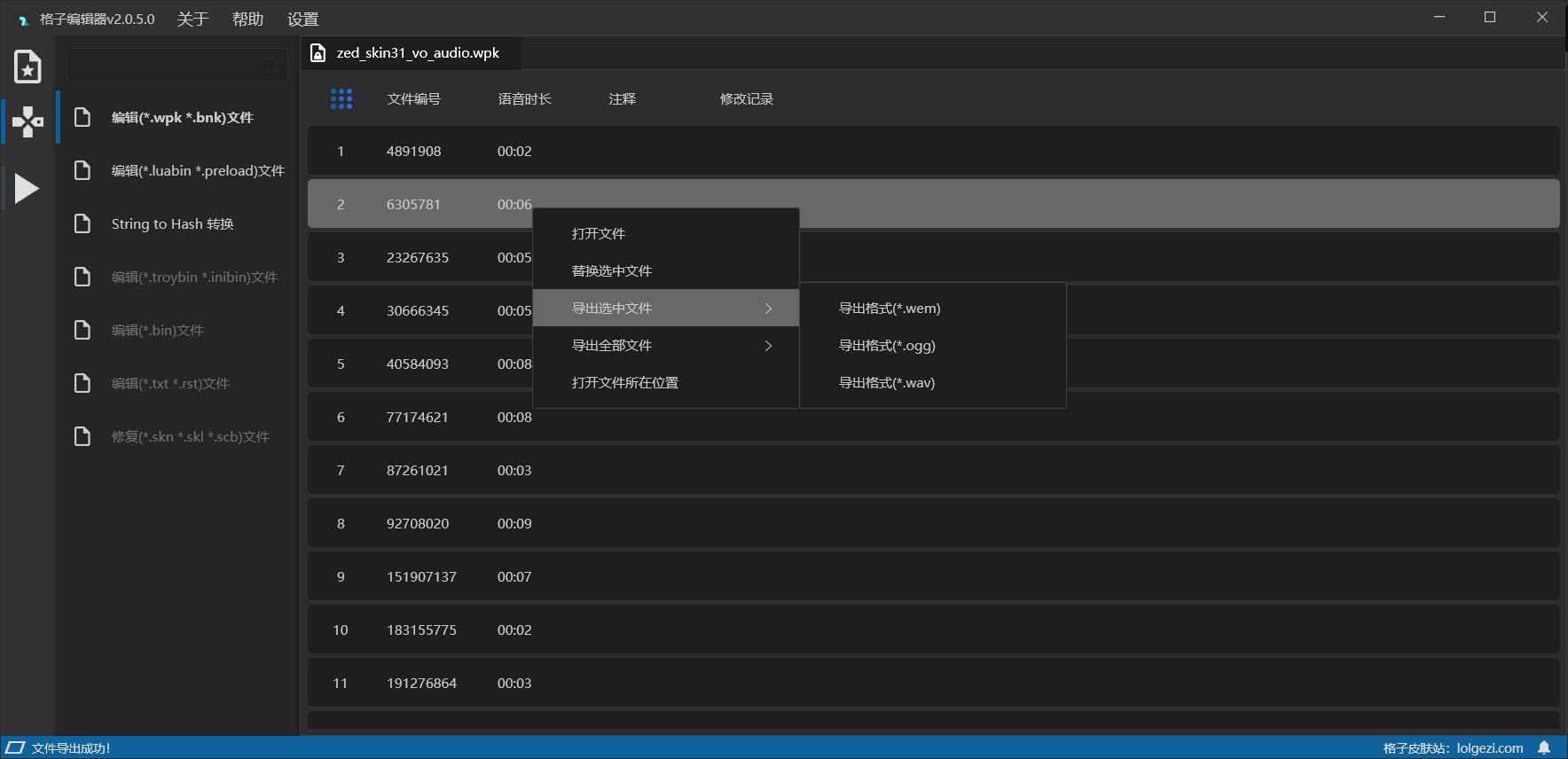Viewport: 1568px width, 759px height.
Task: Click the locked file icon on zed_skin31 tab
Action: click(x=318, y=53)
